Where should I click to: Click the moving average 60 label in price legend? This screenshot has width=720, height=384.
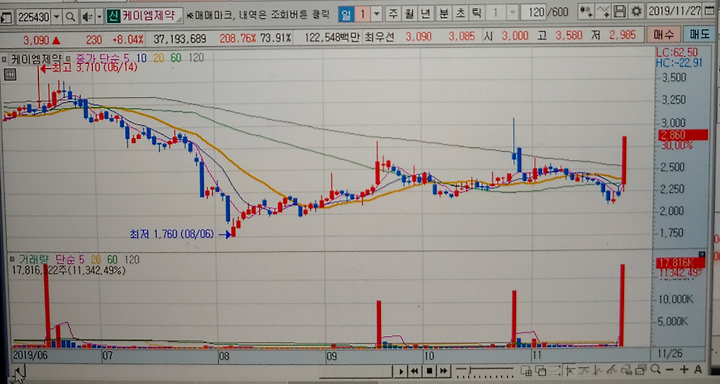[176, 57]
